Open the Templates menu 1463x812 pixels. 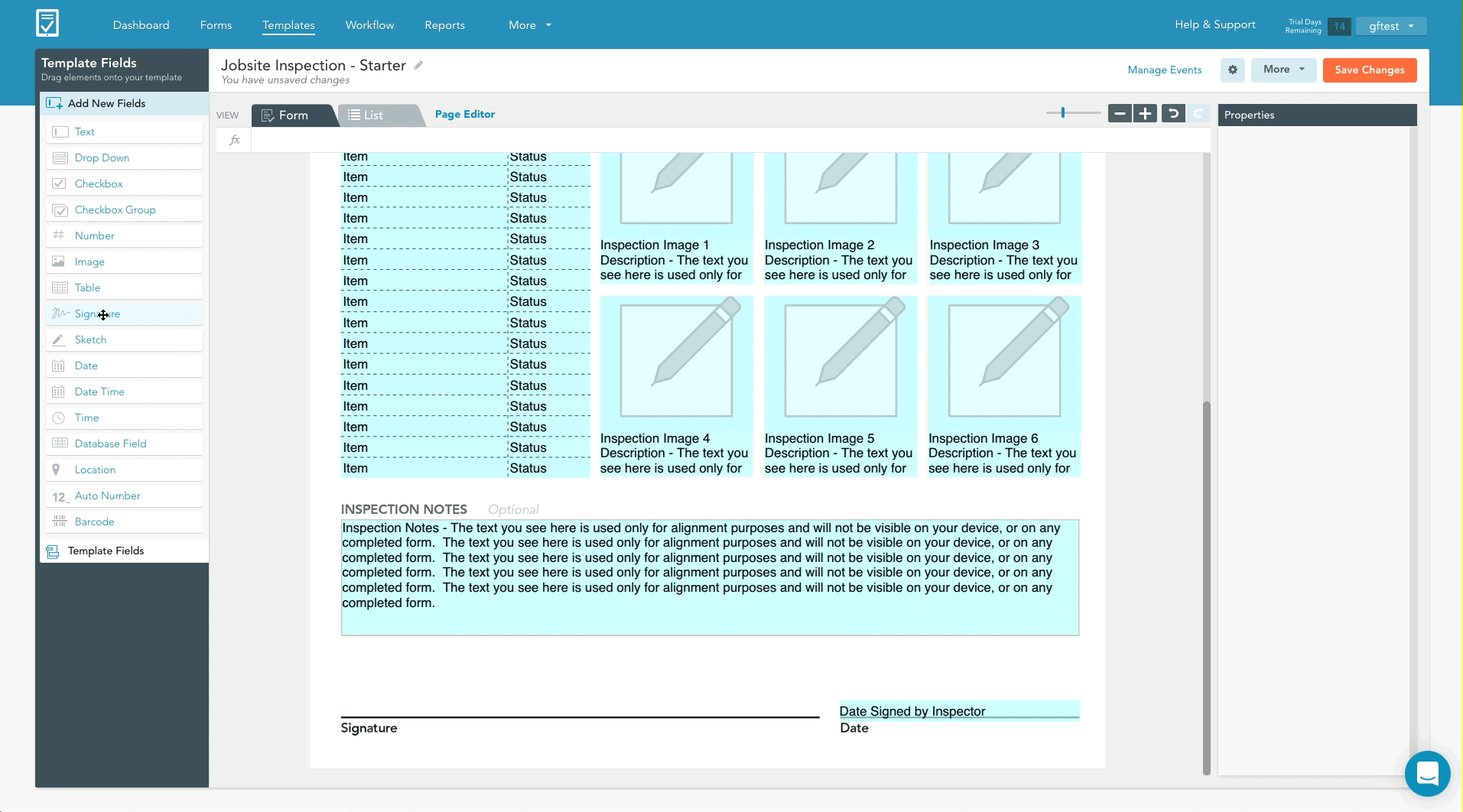288,25
